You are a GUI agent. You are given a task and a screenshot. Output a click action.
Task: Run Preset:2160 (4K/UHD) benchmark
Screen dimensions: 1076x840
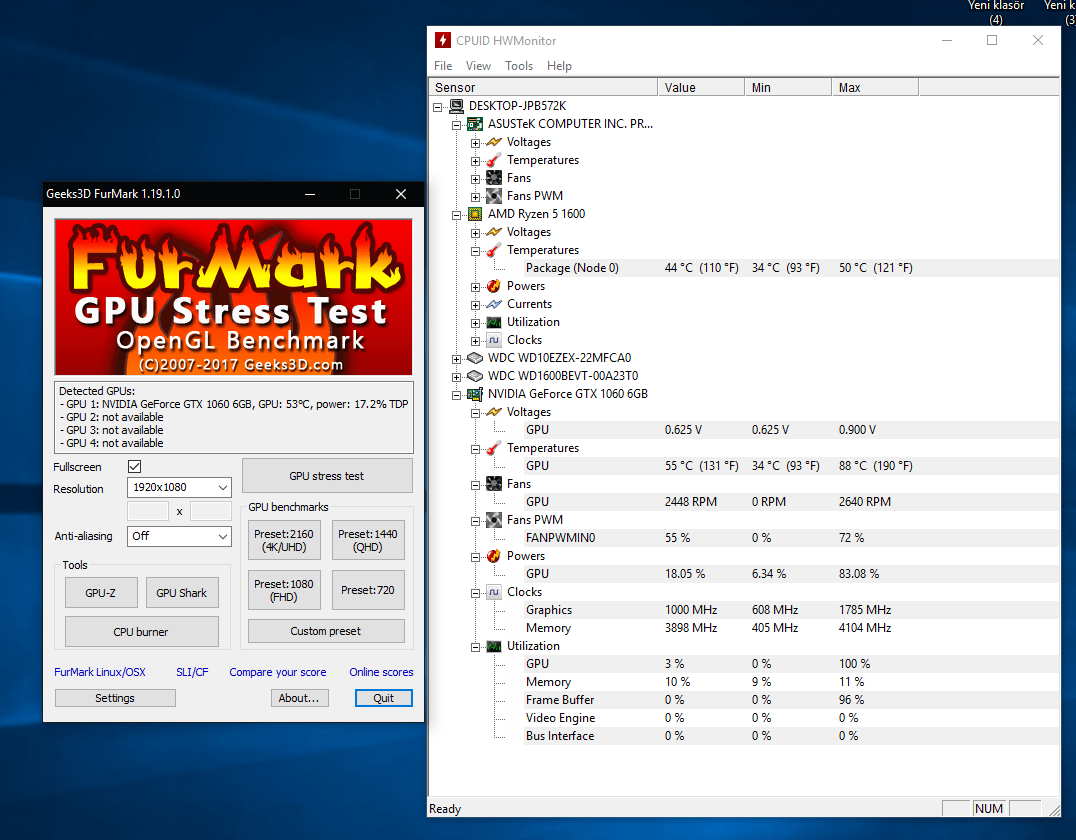(284, 540)
